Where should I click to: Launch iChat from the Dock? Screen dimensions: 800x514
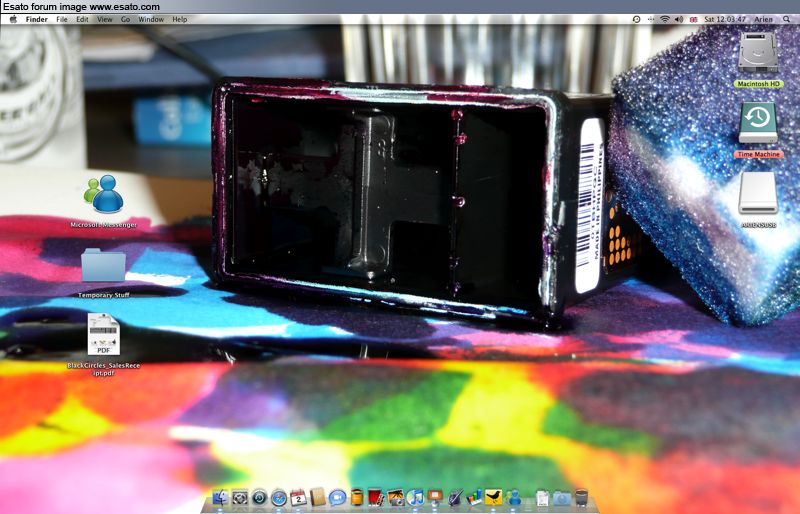tap(337, 497)
